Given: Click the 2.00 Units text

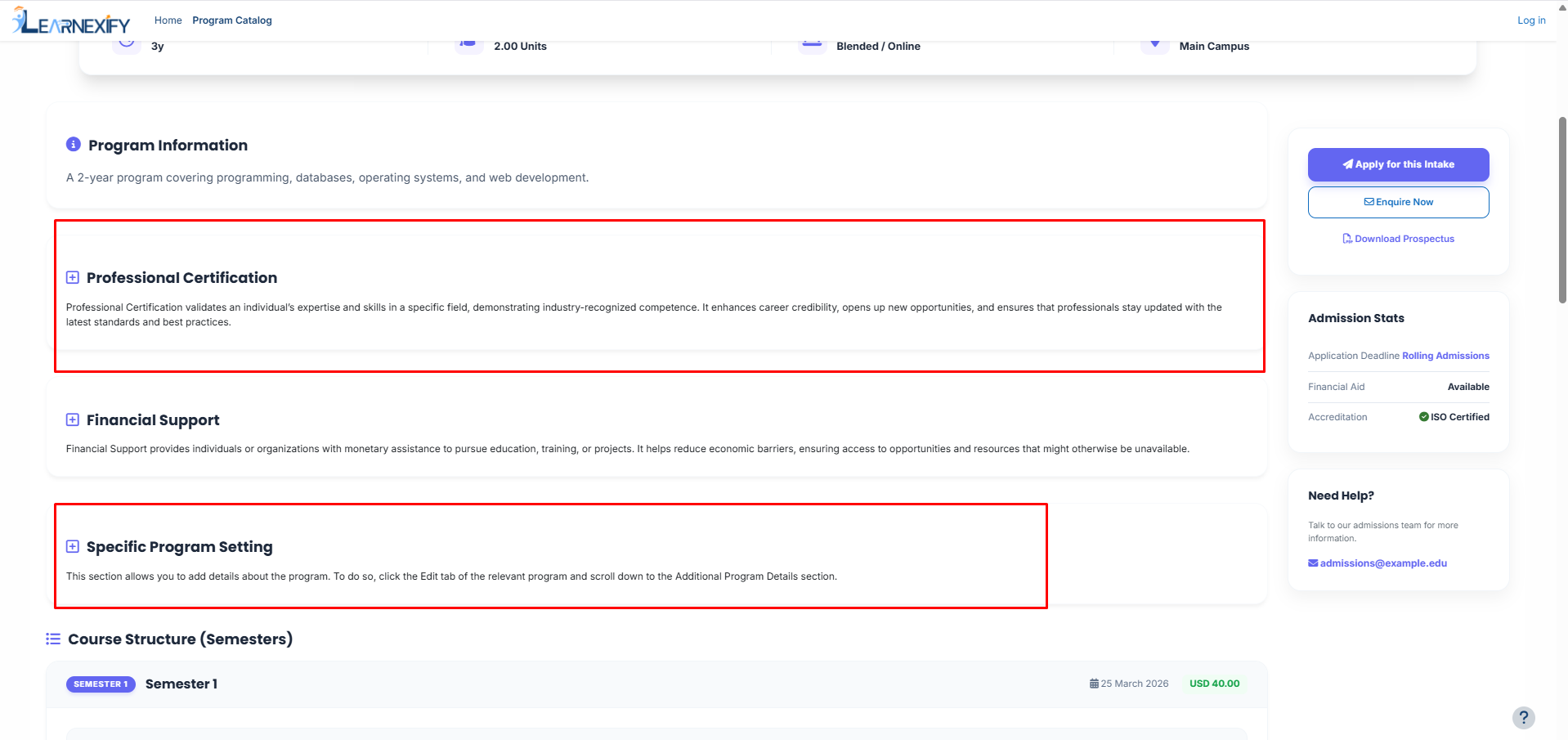Looking at the screenshot, I should click(520, 47).
